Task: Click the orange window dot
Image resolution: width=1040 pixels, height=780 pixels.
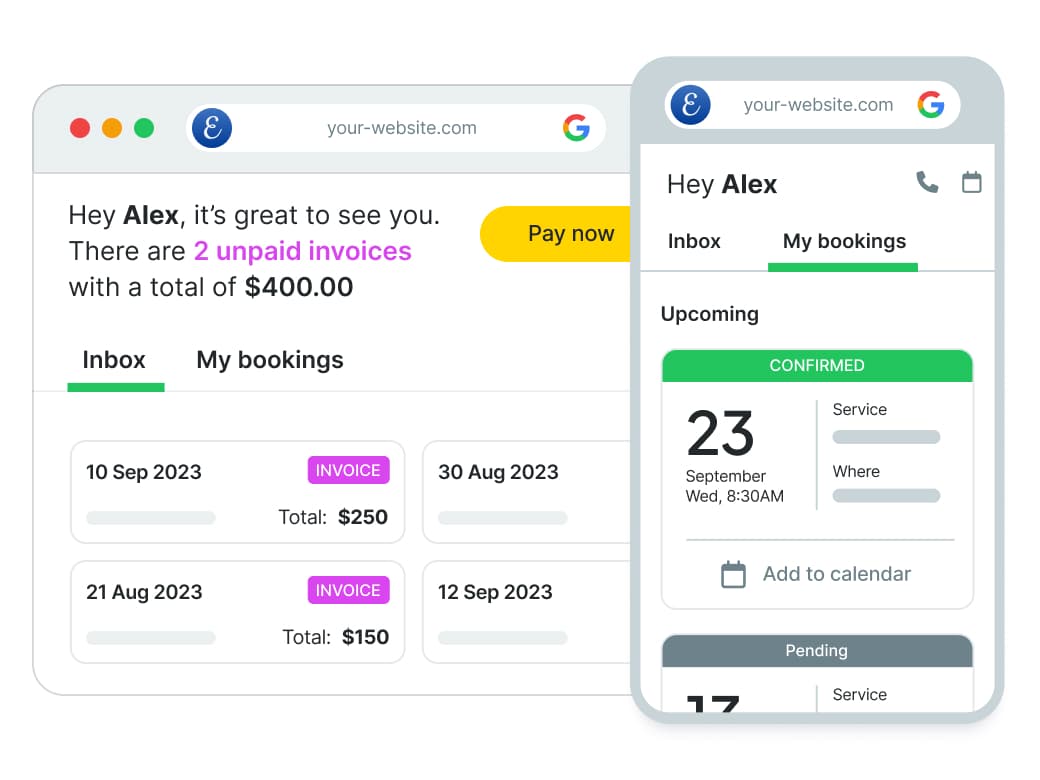Action: click(x=112, y=127)
